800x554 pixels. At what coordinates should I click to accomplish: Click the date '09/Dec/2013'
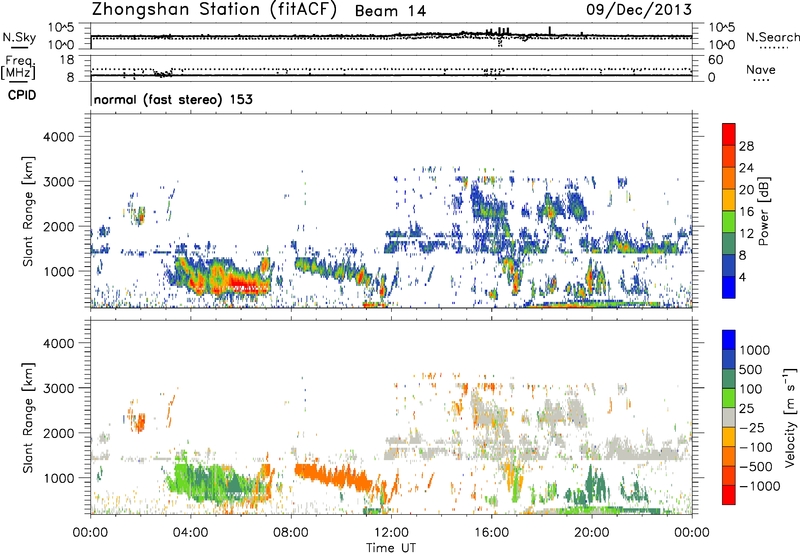(639, 9)
